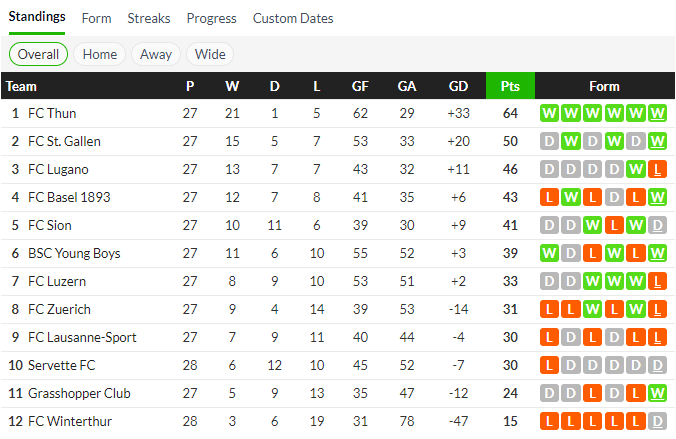Open the Progress tab
This screenshot has width=676, height=439.
click(x=211, y=18)
